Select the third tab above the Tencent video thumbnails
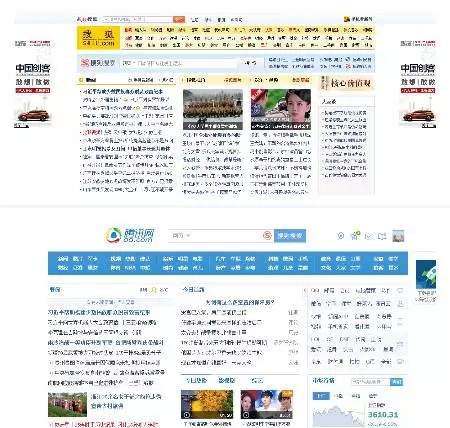 [257, 380]
